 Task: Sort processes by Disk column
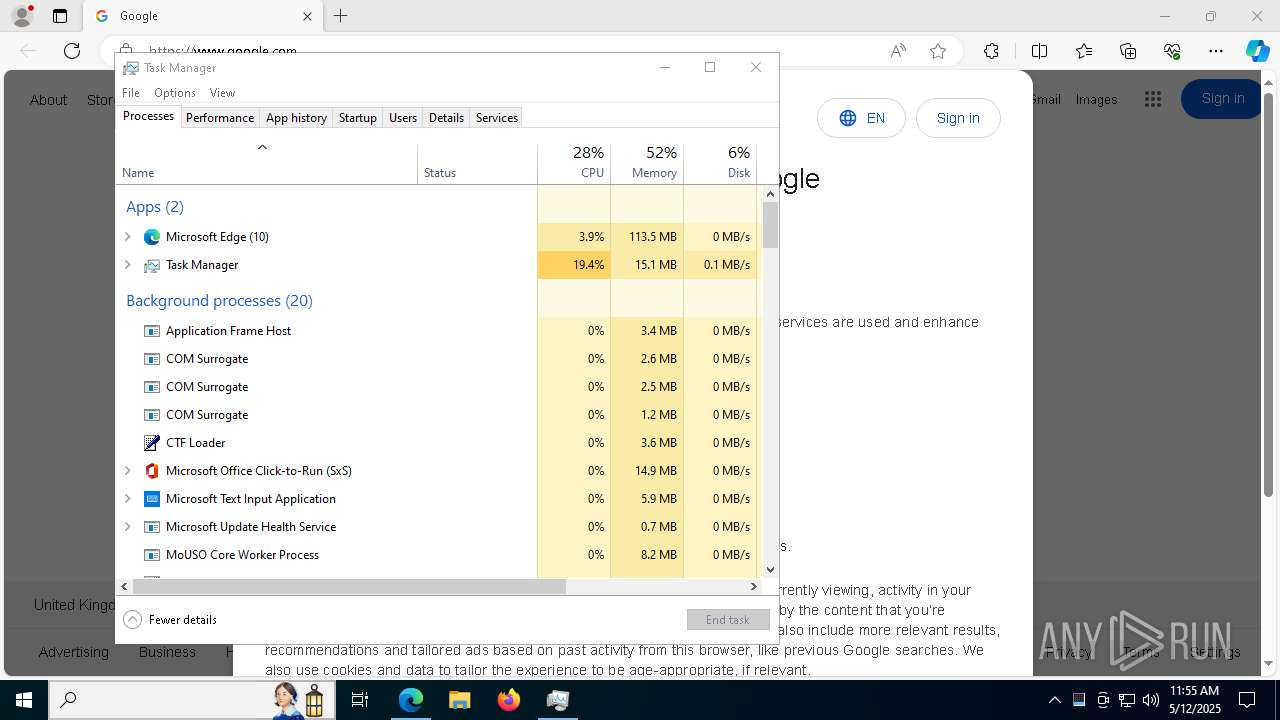720,163
